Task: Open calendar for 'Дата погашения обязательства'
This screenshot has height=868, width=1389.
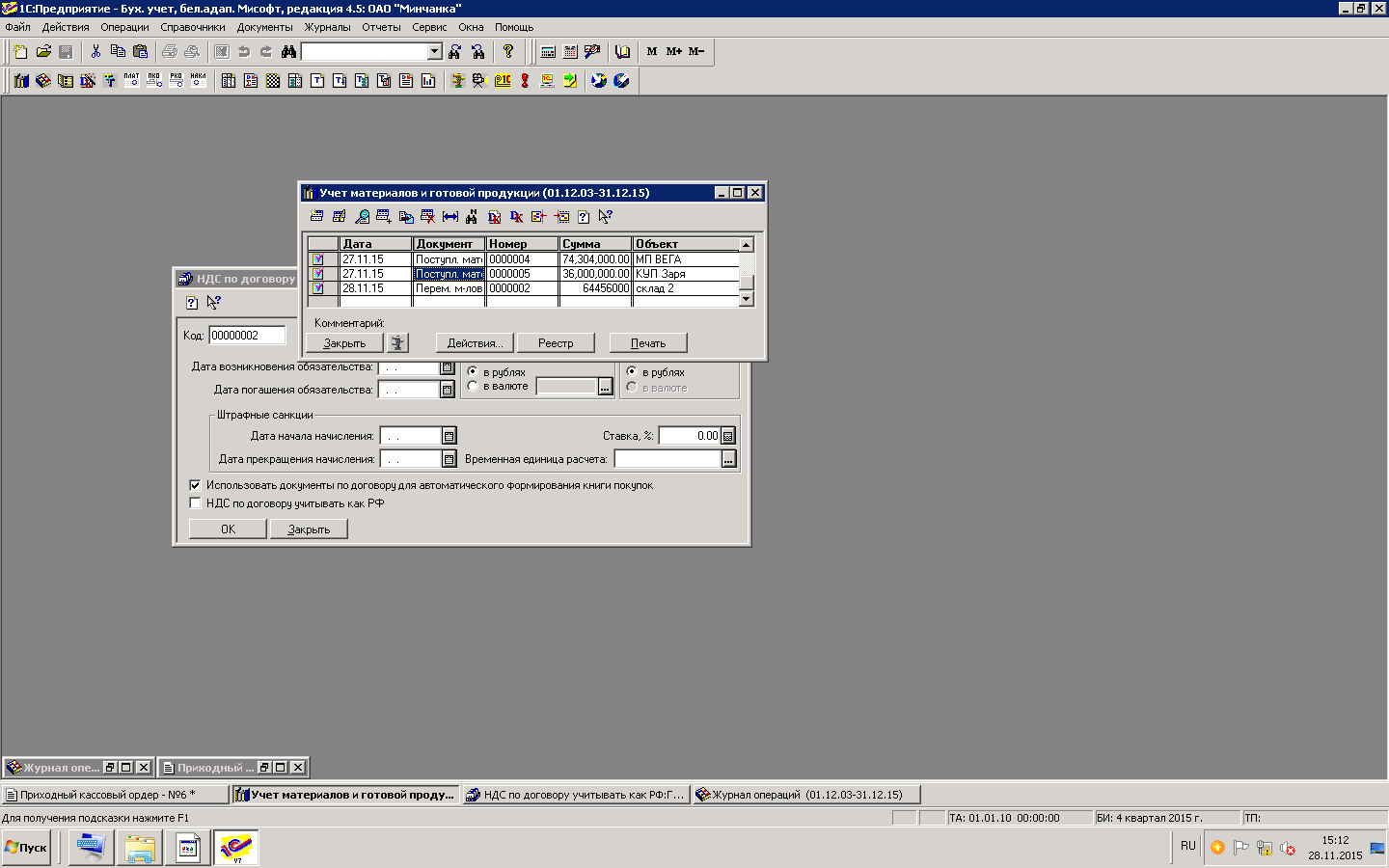Action: point(448,390)
